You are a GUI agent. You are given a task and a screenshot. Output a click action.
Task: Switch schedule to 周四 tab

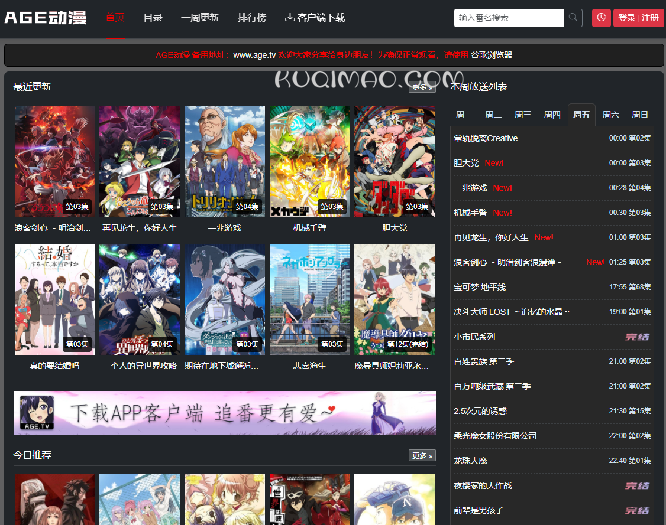[552, 115]
